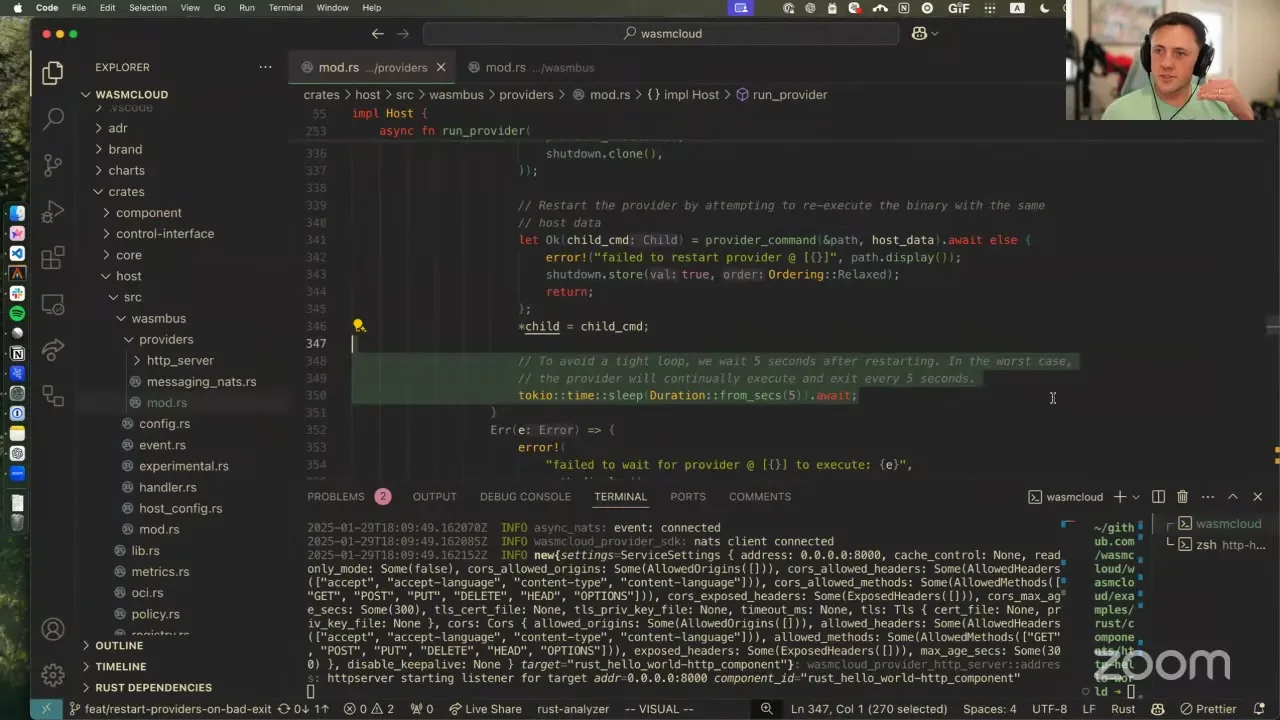Viewport: 1280px width, 720px height.
Task: Kill the terminal with trash icon
Action: pos(1182,497)
